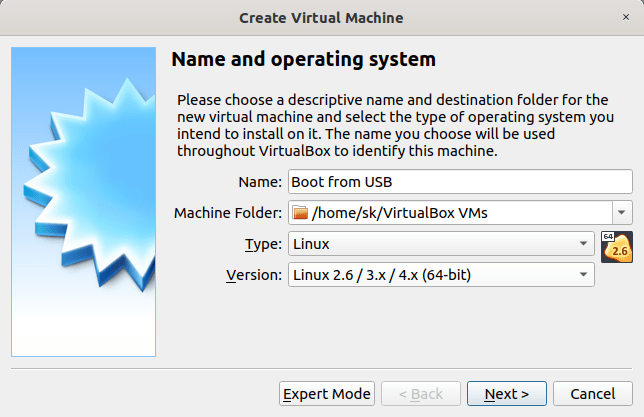Switch to Expert Mode
644x417 pixels.
click(x=327, y=394)
